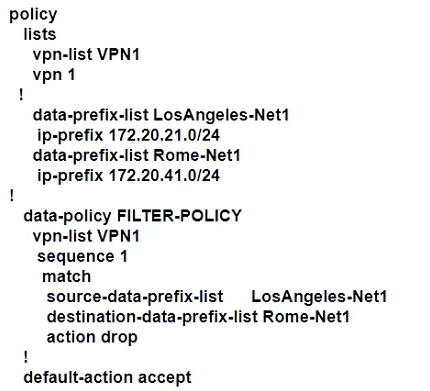Screen dimensions: 430x391
Task: Click the "lists" keyword line
Action: tap(40, 34)
